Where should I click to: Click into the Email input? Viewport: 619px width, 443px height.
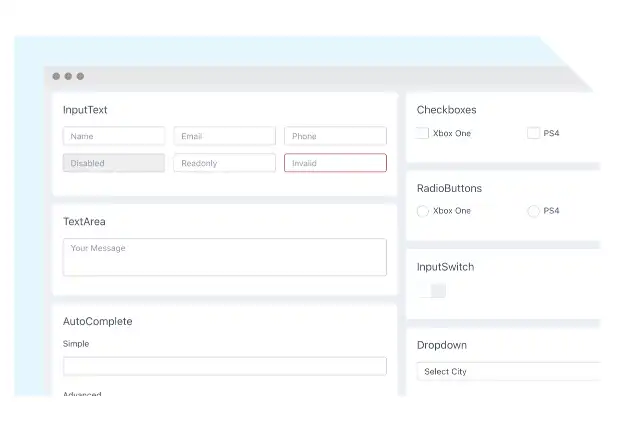[224, 136]
